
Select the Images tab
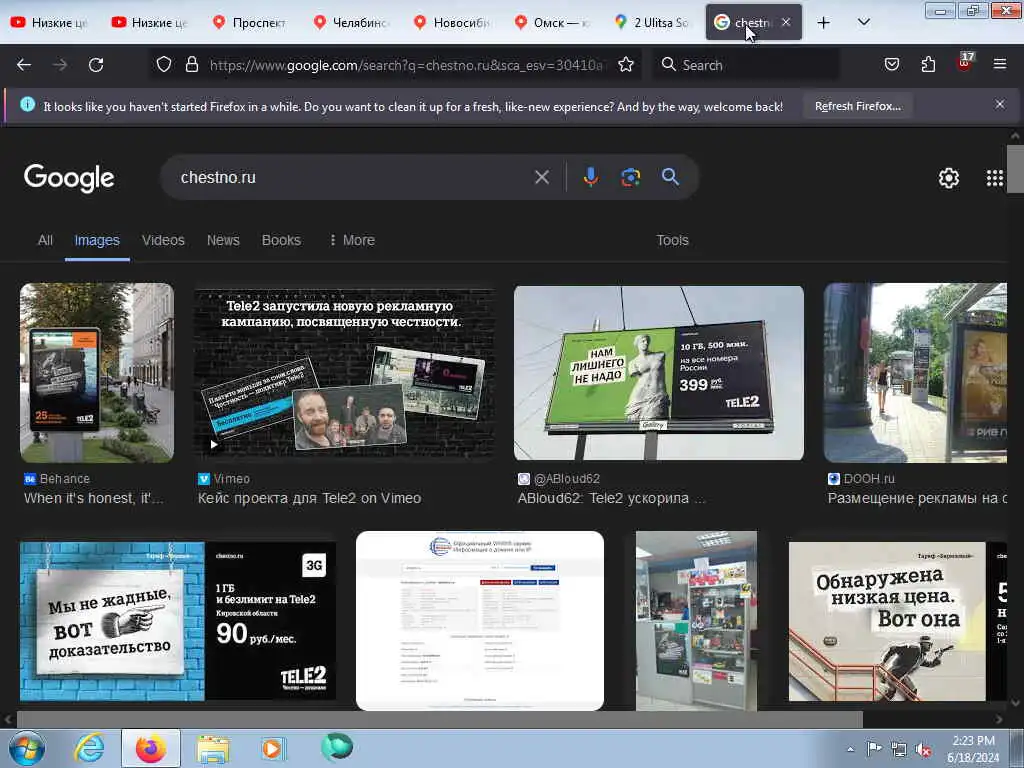point(97,240)
